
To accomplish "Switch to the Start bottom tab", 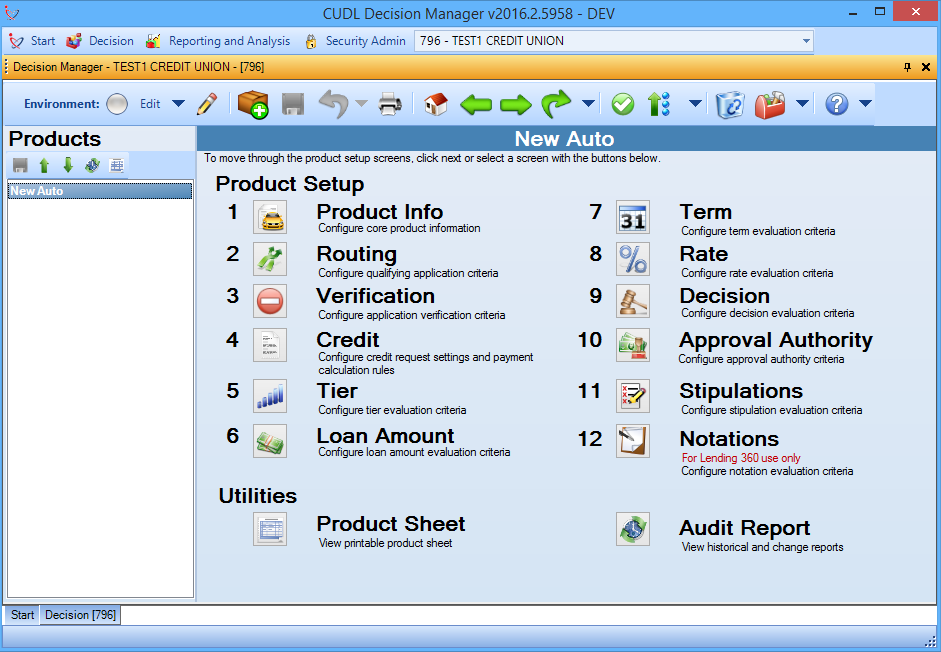I will tap(22, 615).
